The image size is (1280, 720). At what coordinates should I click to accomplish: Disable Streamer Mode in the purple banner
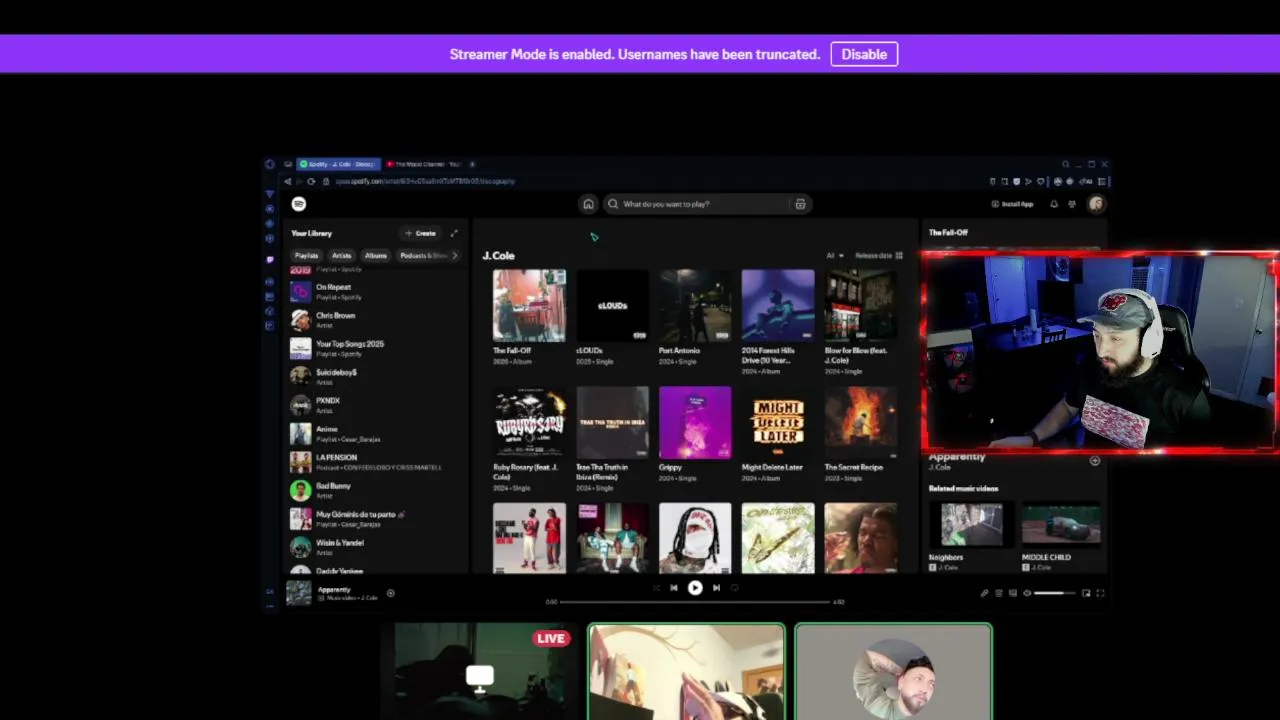pyautogui.click(x=864, y=54)
